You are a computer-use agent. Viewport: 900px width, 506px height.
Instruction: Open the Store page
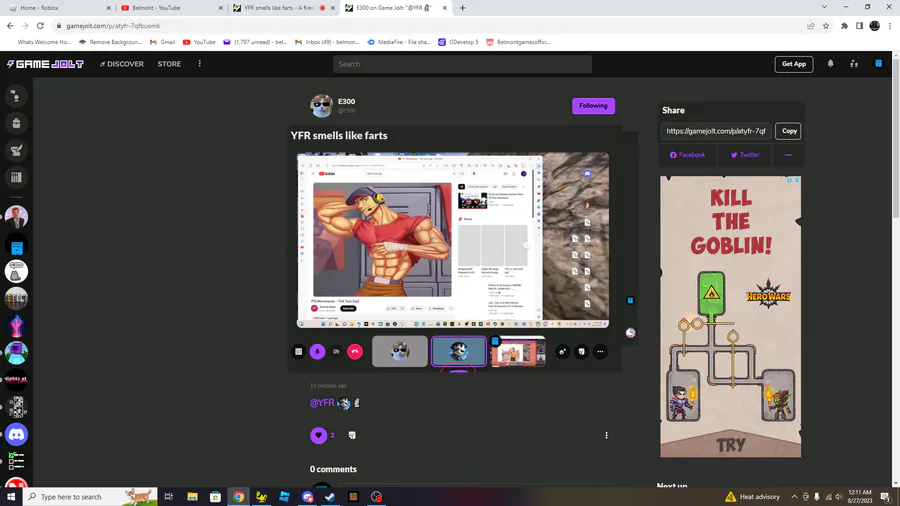[x=169, y=64]
